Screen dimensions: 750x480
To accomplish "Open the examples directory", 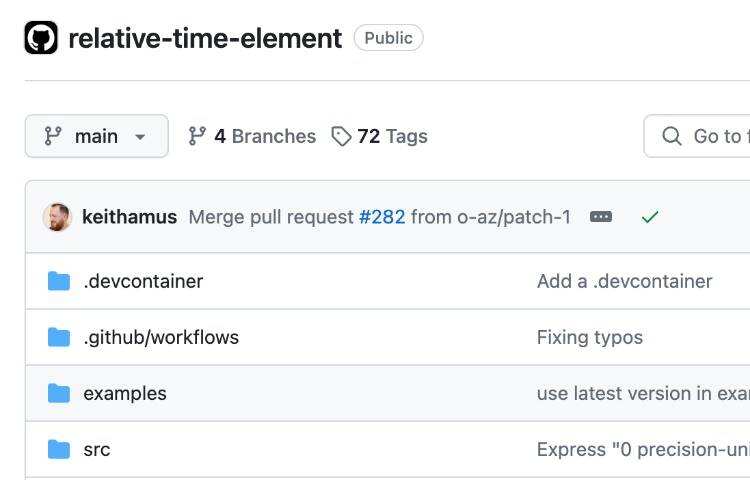I will click(125, 393).
